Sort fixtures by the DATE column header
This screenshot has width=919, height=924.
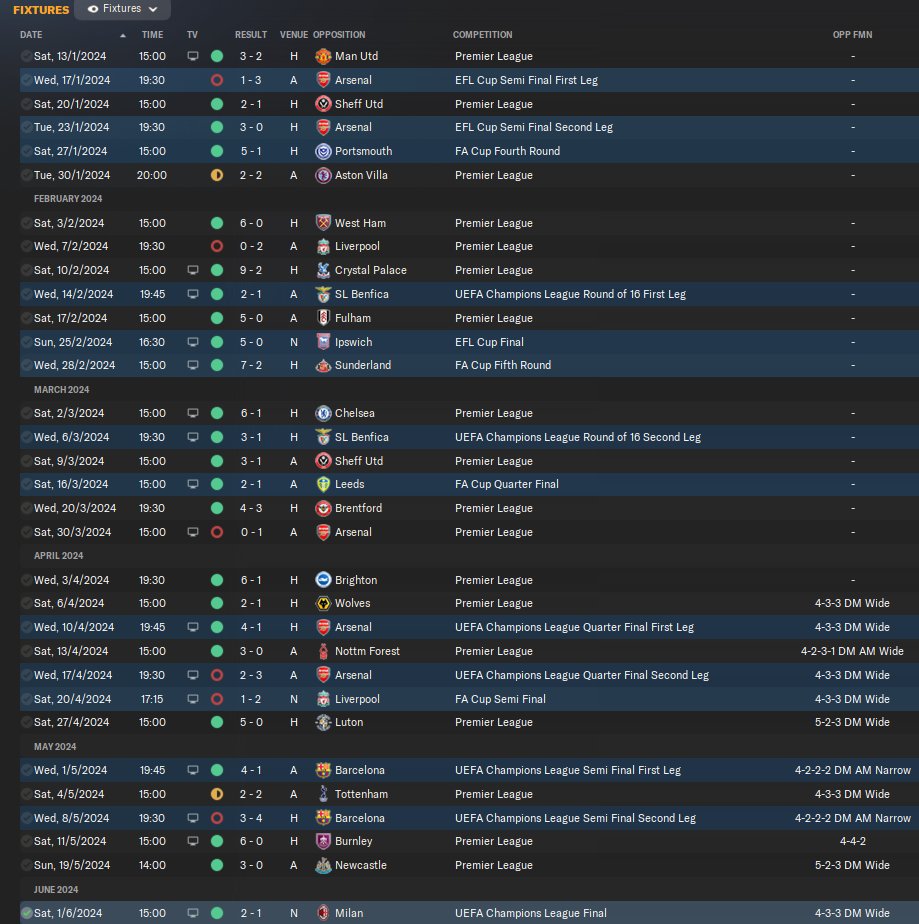(x=31, y=35)
